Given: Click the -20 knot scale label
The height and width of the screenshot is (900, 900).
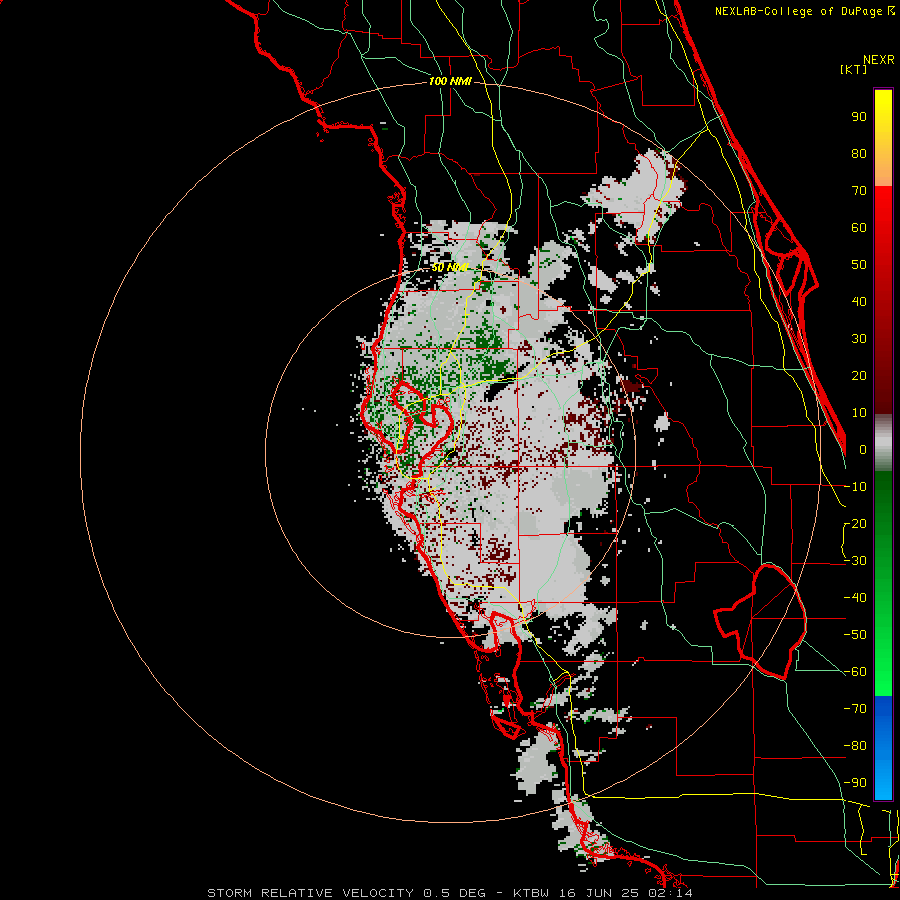Looking at the screenshot, I should point(856,523).
